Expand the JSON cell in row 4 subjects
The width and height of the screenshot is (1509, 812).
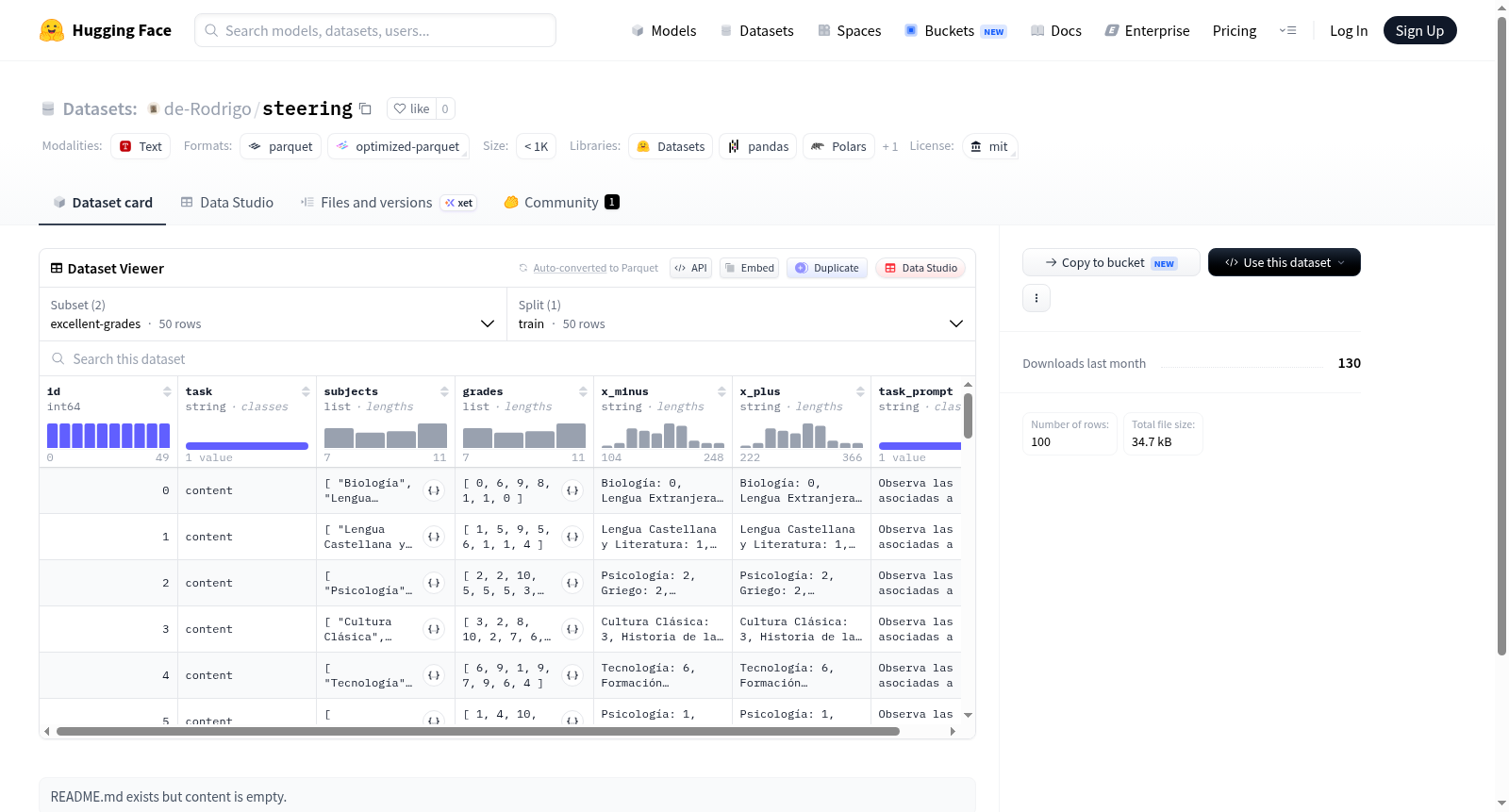coord(434,675)
